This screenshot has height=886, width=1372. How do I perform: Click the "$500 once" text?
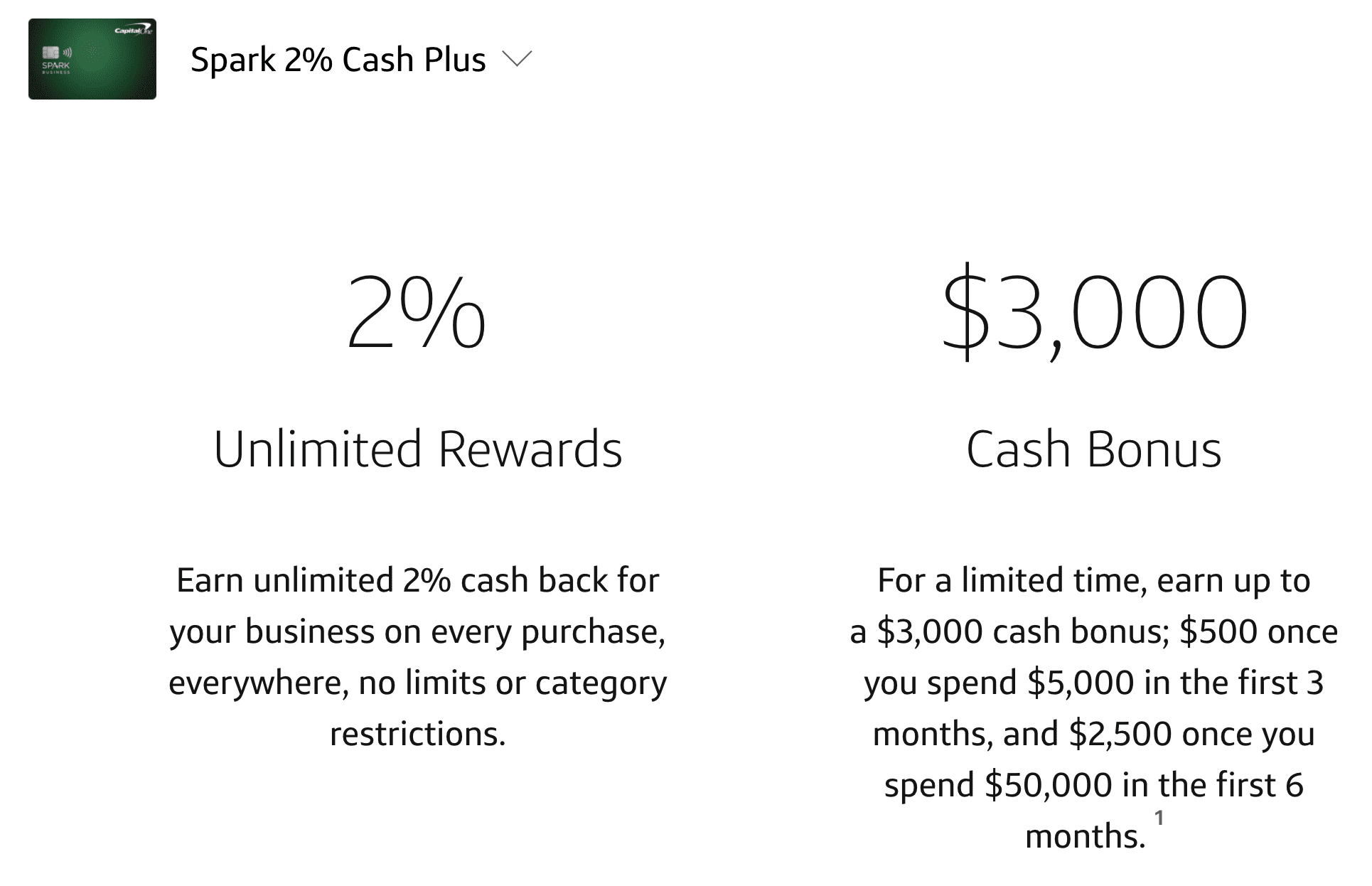[1258, 631]
